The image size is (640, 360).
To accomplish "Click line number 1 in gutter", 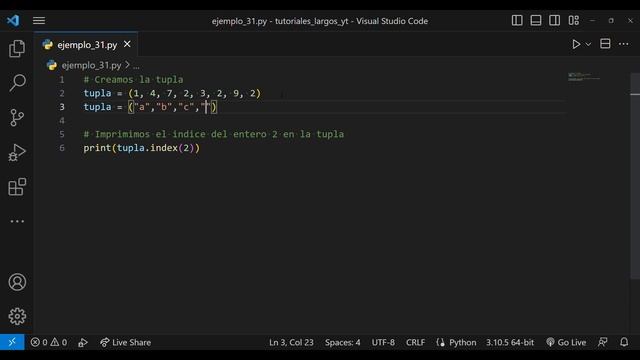I will [x=62, y=80].
